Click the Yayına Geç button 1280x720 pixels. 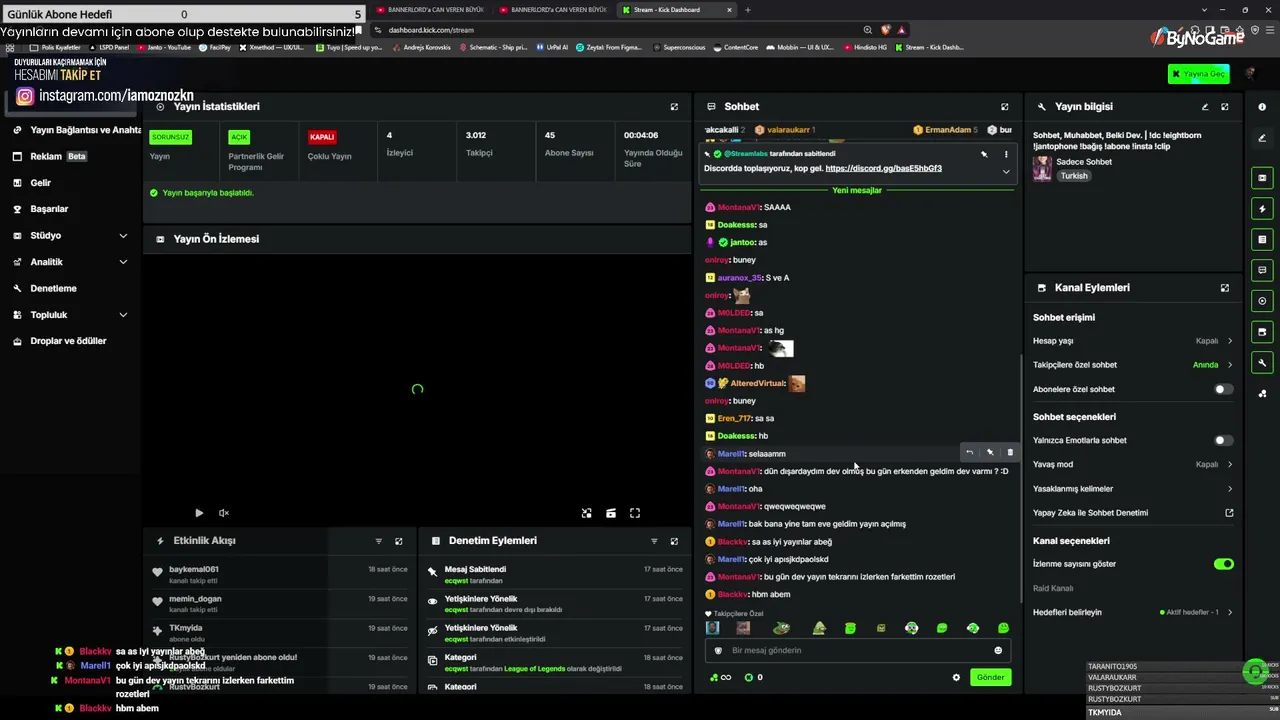1198,74
